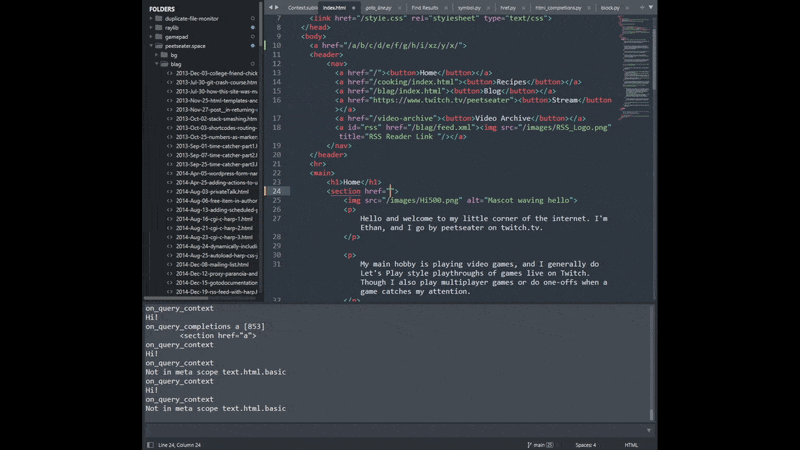Go back using the left tab arrow
This screenshot has height=450, width=800.
tap(270, 8)
